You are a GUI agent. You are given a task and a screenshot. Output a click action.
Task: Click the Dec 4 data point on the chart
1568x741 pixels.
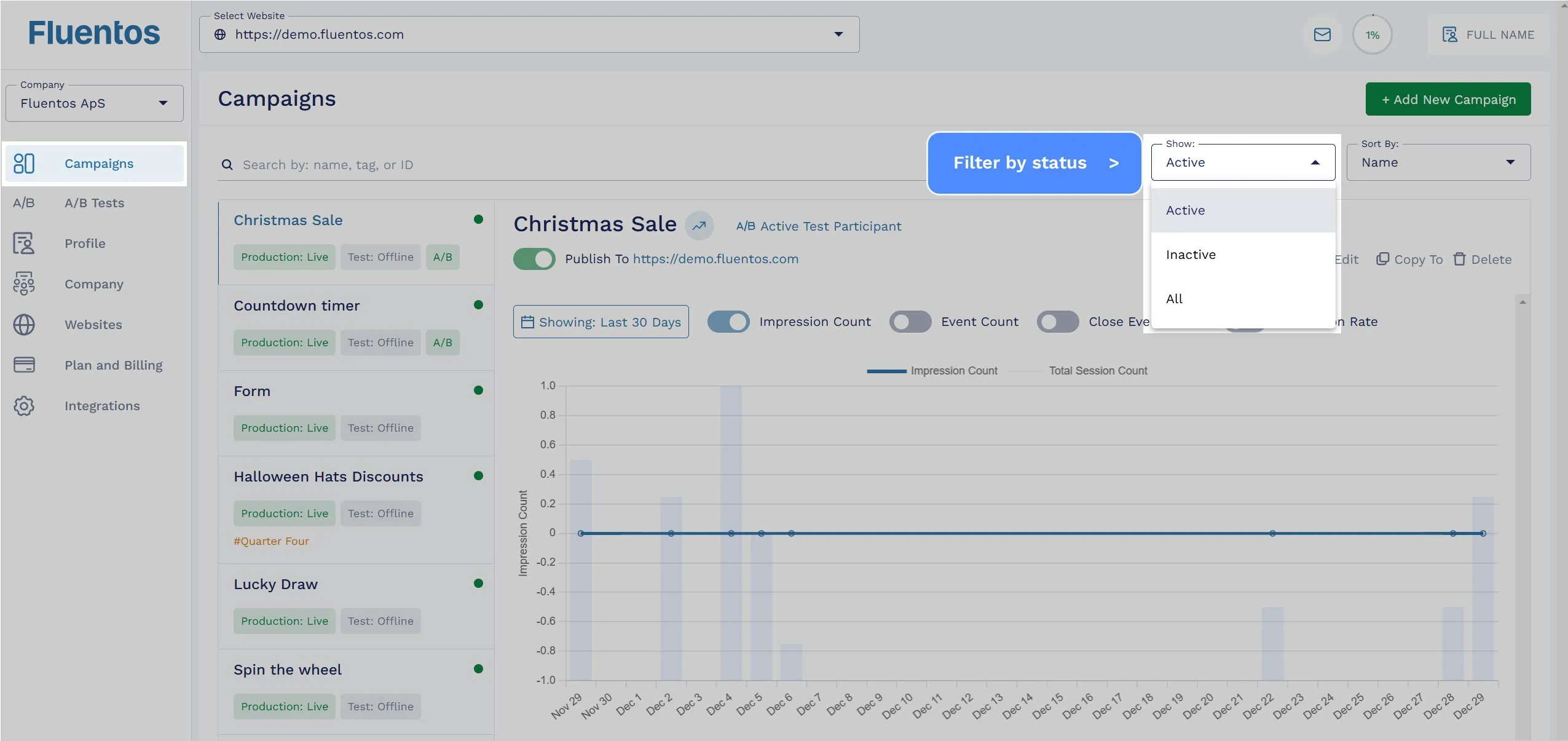click(731, 533)
